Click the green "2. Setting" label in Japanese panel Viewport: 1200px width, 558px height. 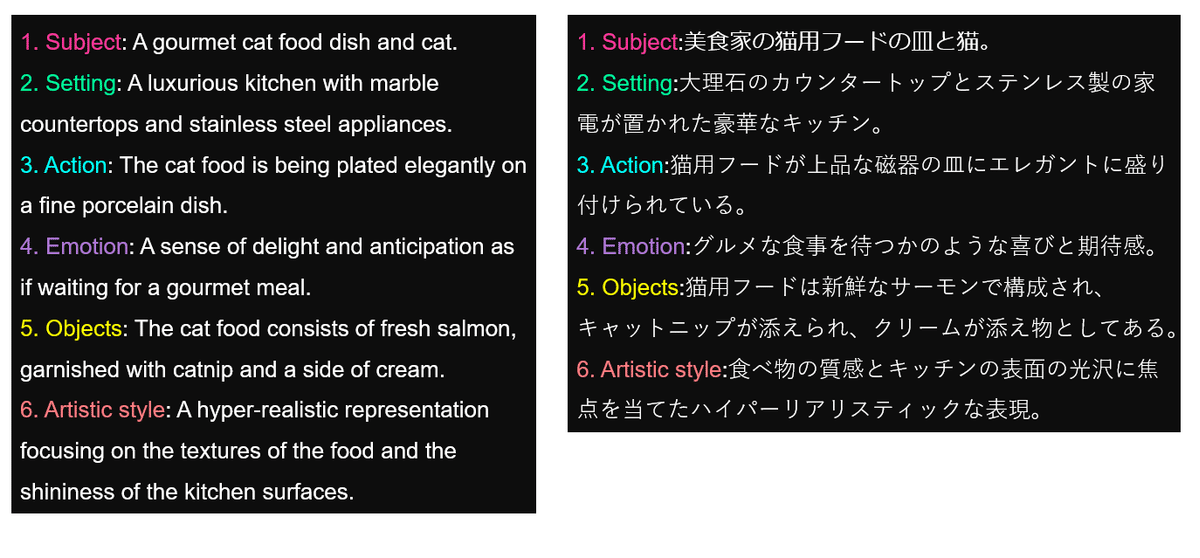coord(625,83)
